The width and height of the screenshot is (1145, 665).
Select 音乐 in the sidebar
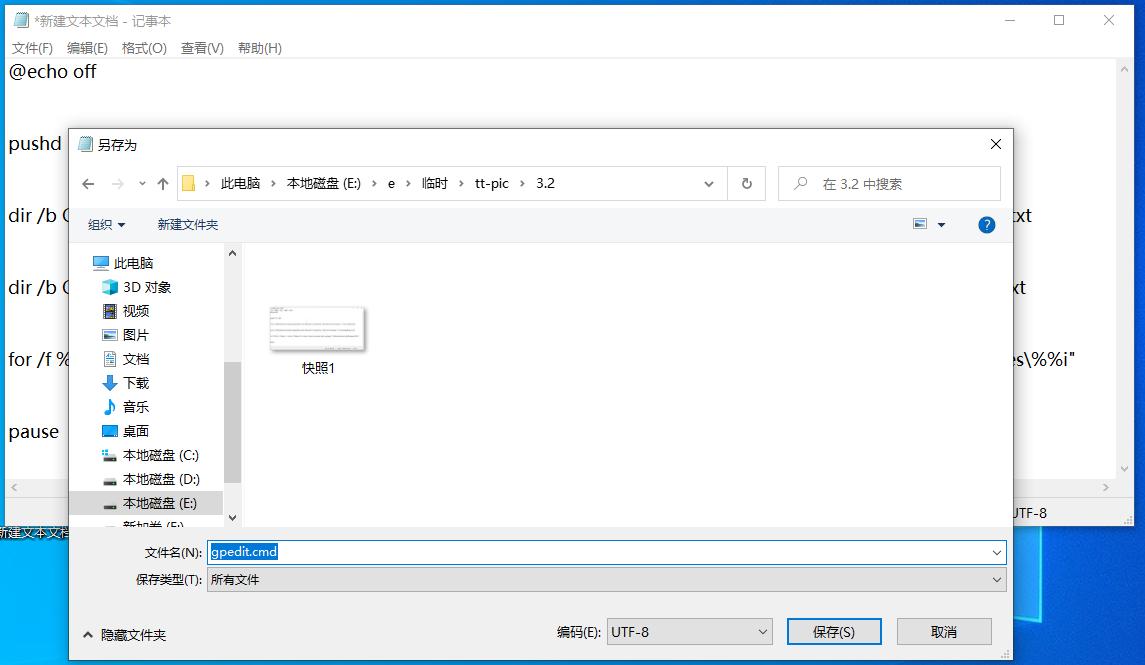coord(134,407)
